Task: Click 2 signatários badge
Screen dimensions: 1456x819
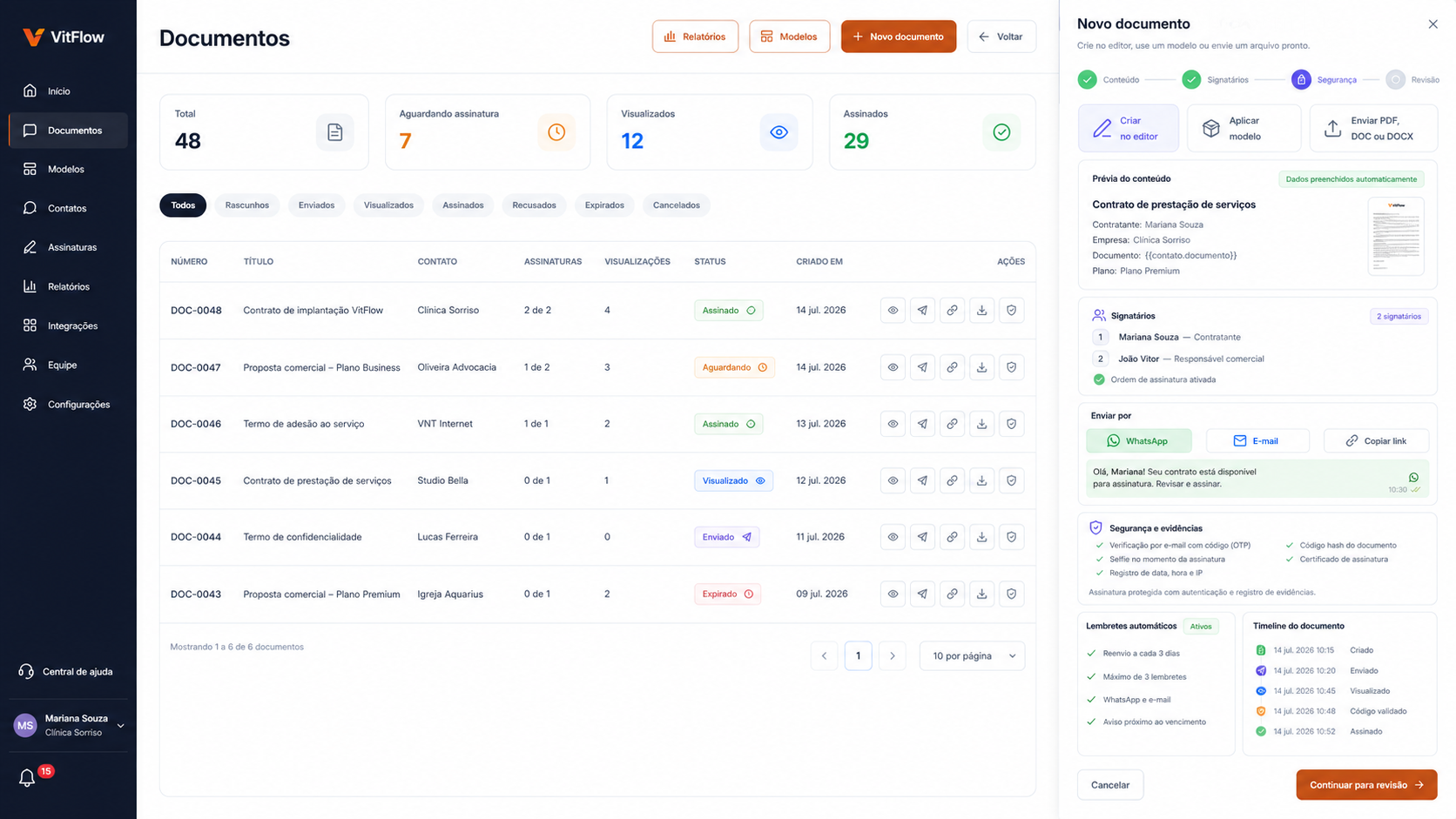Action: click(x=1399, y=316)
